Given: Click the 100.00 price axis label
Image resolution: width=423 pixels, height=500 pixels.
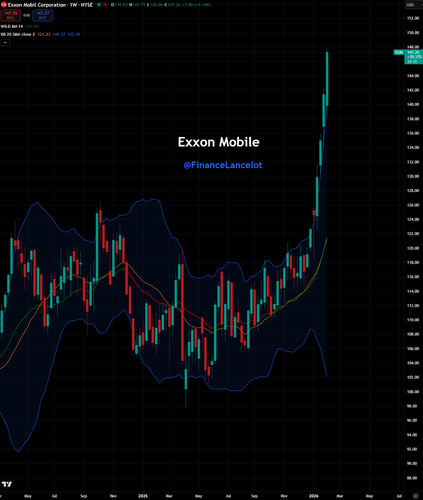Looking at the screenshot, I should pyautogui.click(x=413, y=392).
